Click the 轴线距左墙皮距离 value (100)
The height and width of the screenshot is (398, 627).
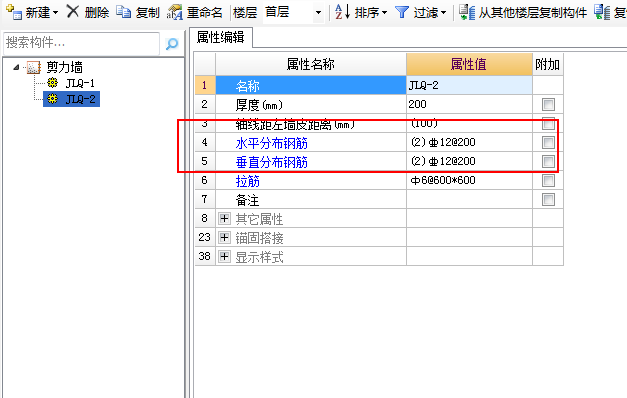[424, 123]
